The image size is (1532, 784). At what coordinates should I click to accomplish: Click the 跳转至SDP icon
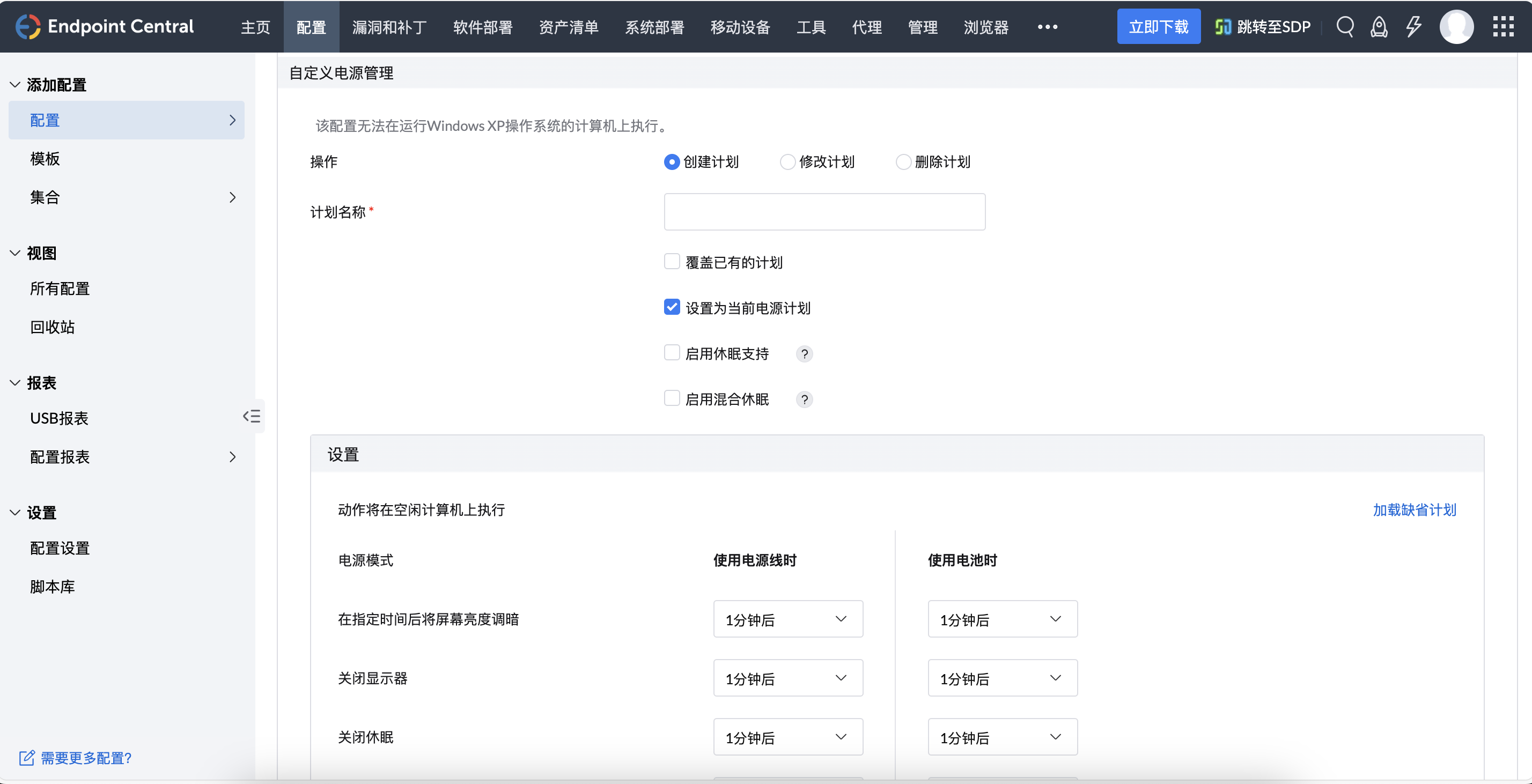coord(1224,26)
